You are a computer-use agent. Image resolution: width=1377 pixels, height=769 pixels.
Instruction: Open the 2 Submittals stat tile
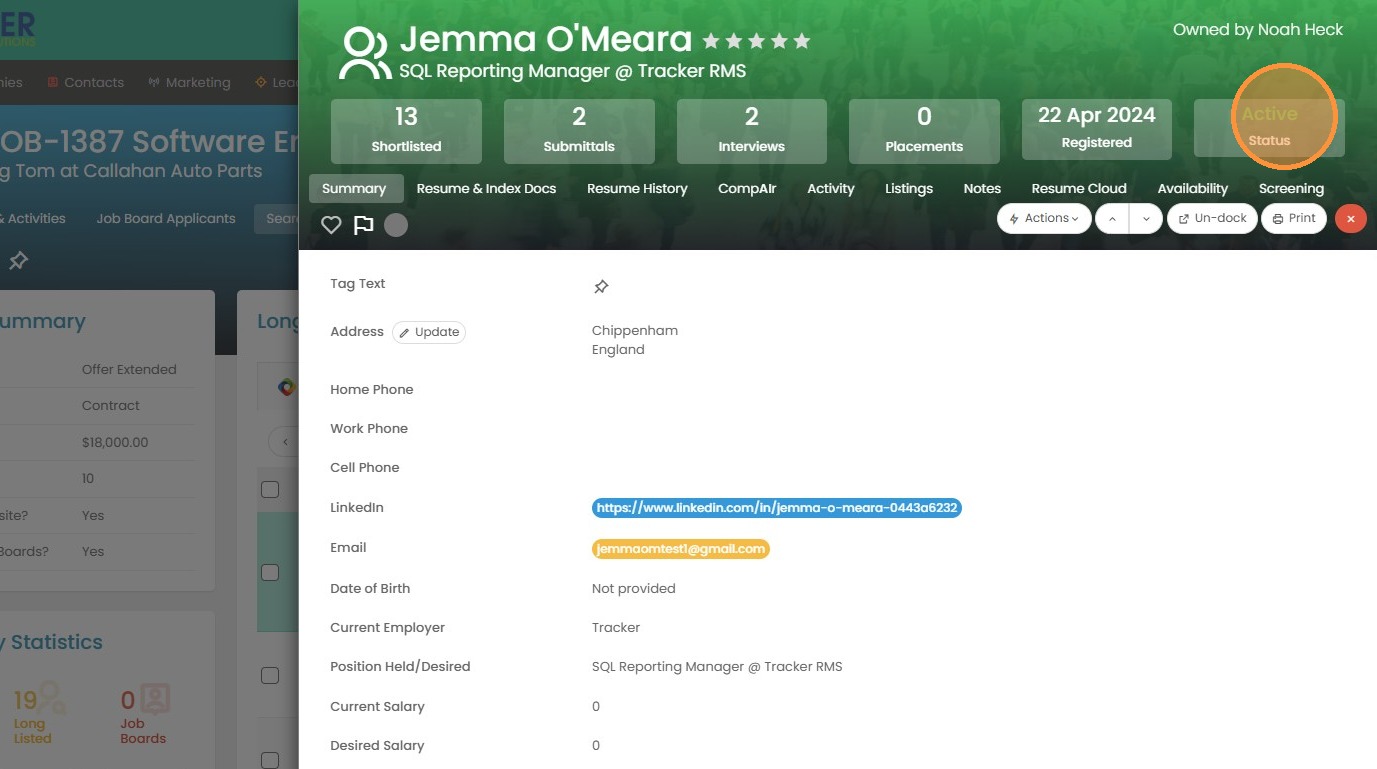coord(579,131)
